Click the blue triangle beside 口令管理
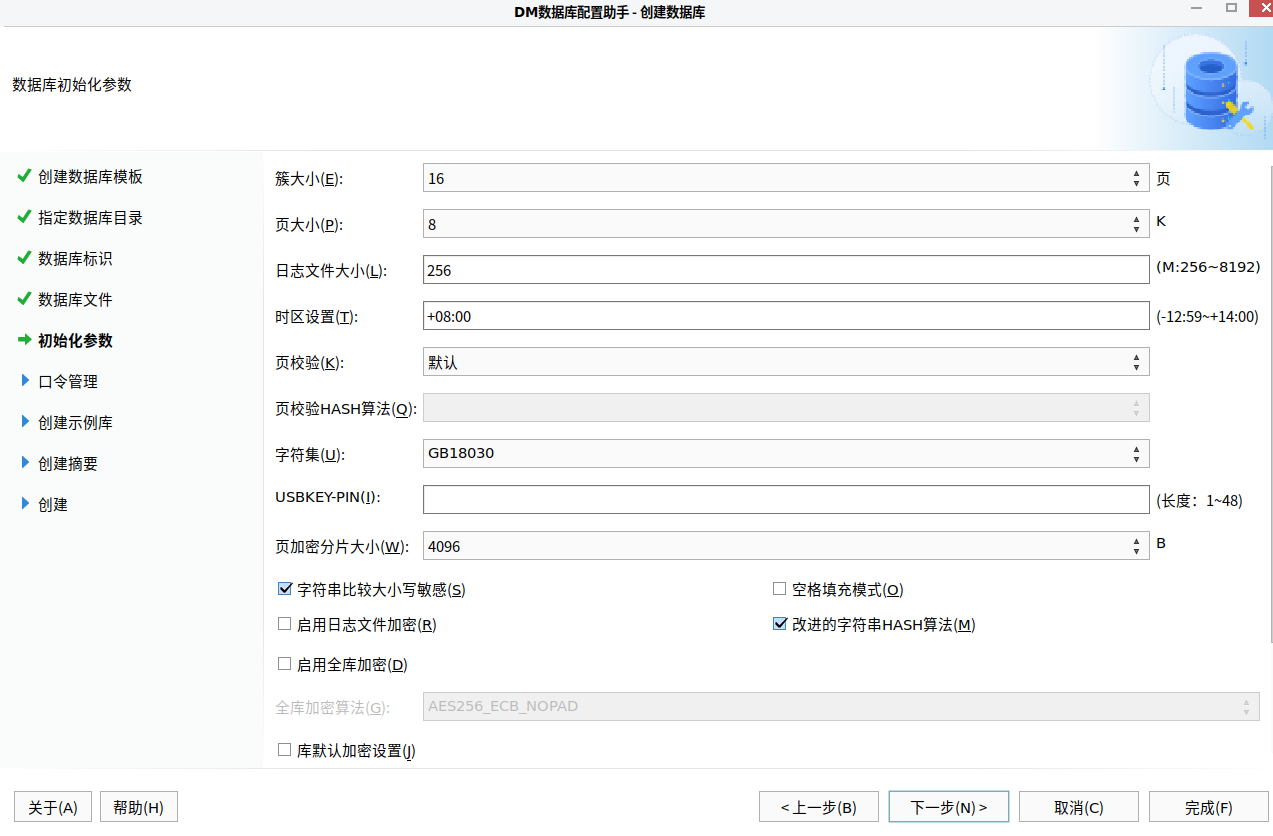The image size is (1273, 836). pyautogui.click(x=25, y=381)
